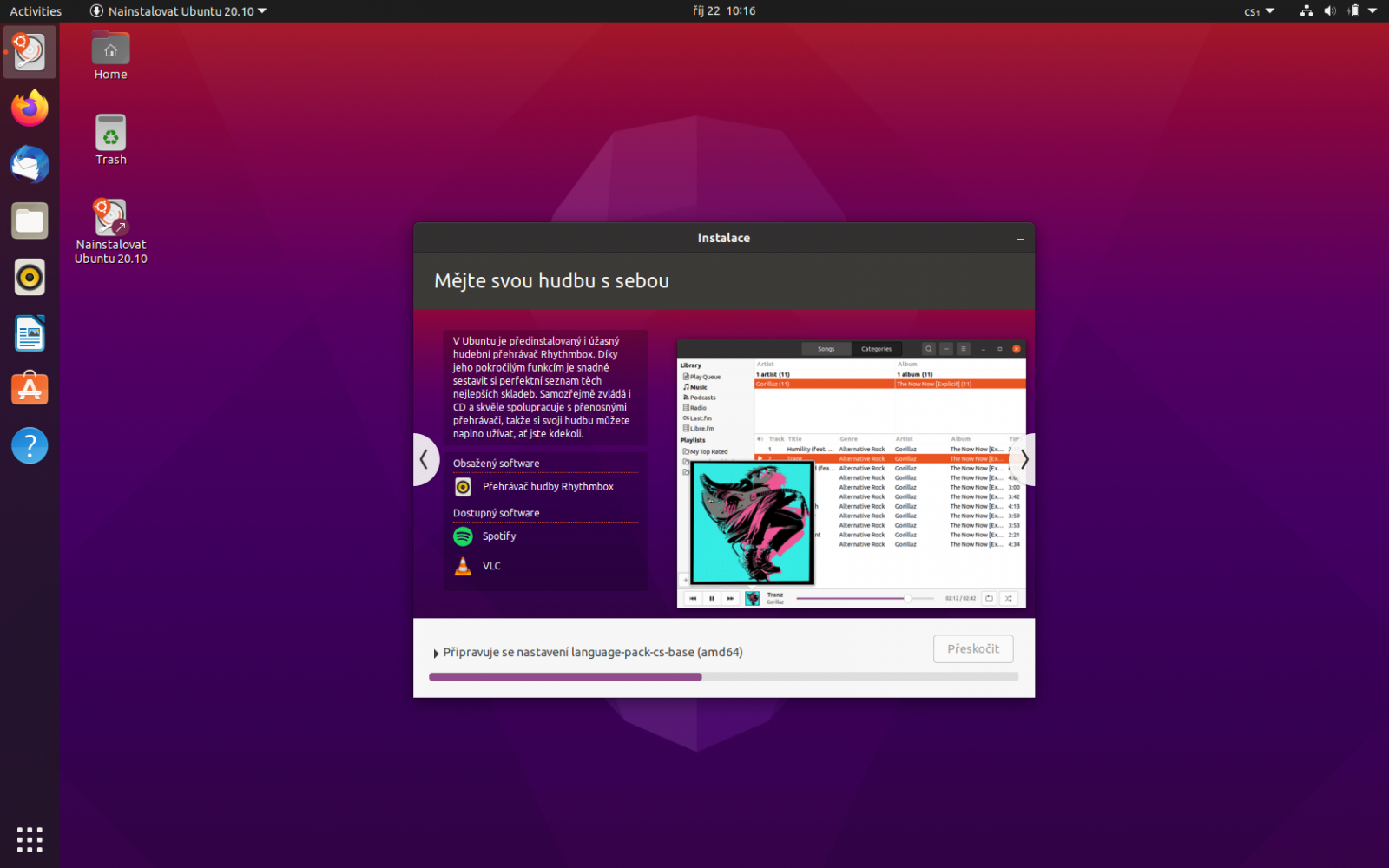Open the Nainstalovat Ubuntu 20.10 titlebar menu
This screenshot has width=1389, height=868.
177,11
